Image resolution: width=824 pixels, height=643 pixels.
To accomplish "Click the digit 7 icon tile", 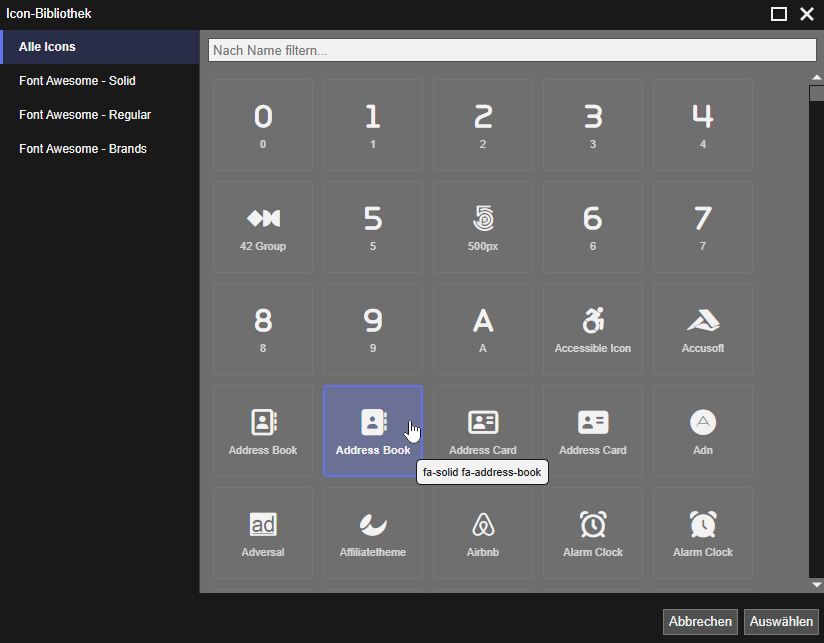I will click(703, 227).
